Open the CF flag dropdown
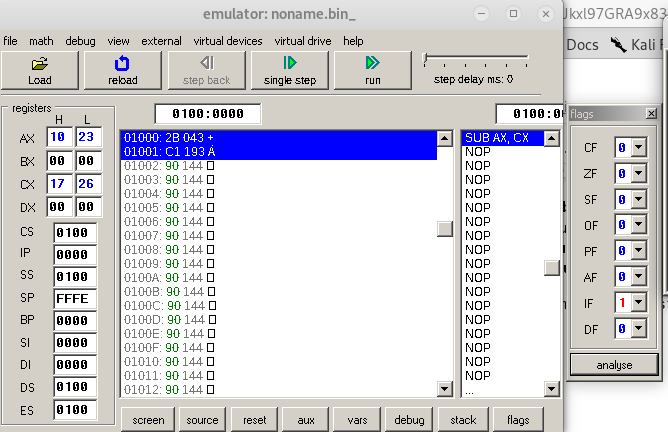668x432 pixels. tap(639, 148)
